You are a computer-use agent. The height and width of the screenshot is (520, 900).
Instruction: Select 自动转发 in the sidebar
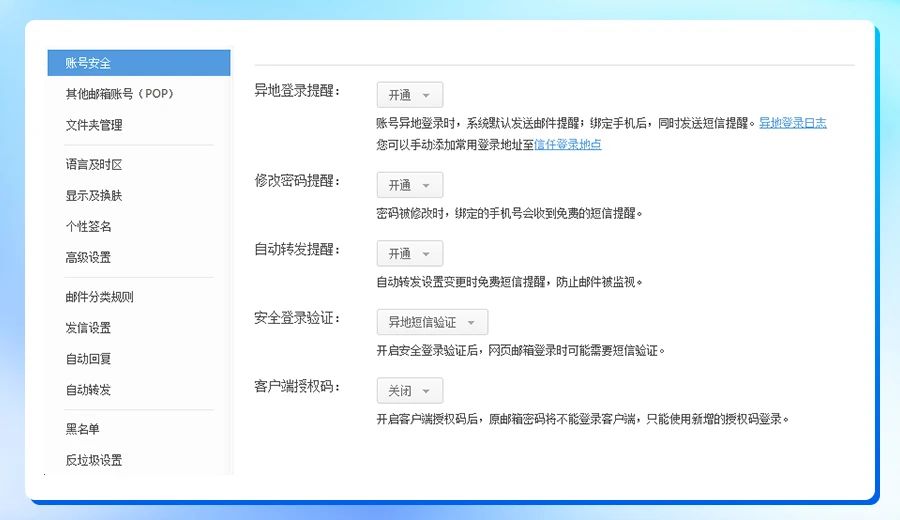pos(88,389)
